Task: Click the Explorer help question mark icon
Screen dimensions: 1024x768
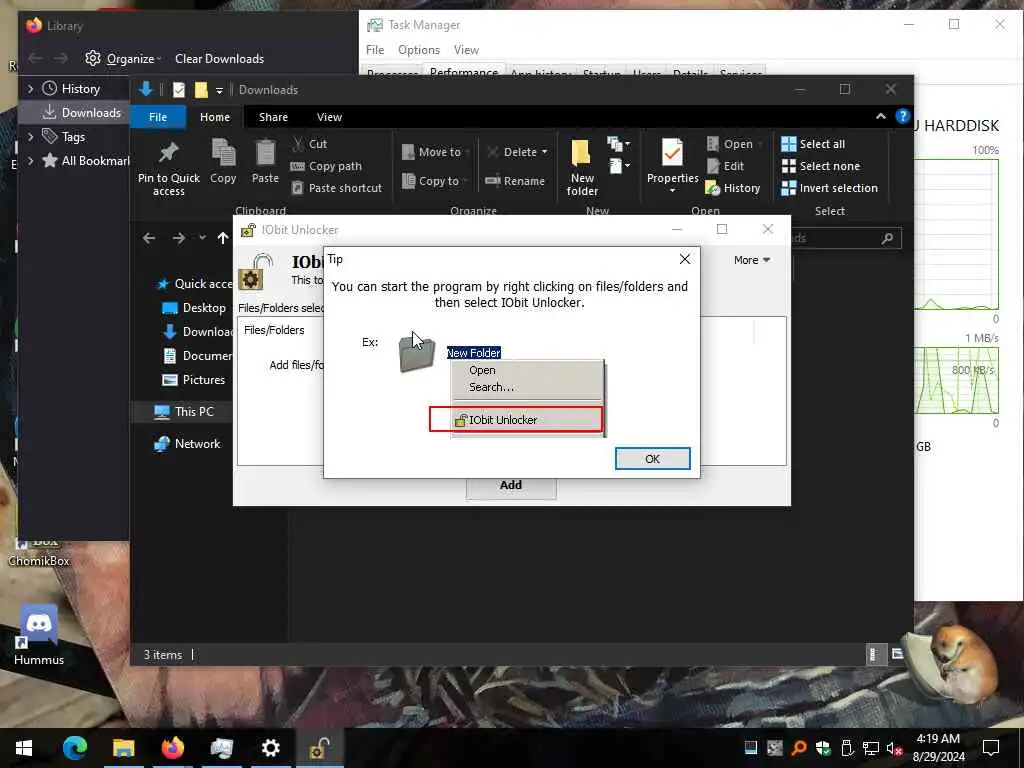Action: tap(903, 116)
